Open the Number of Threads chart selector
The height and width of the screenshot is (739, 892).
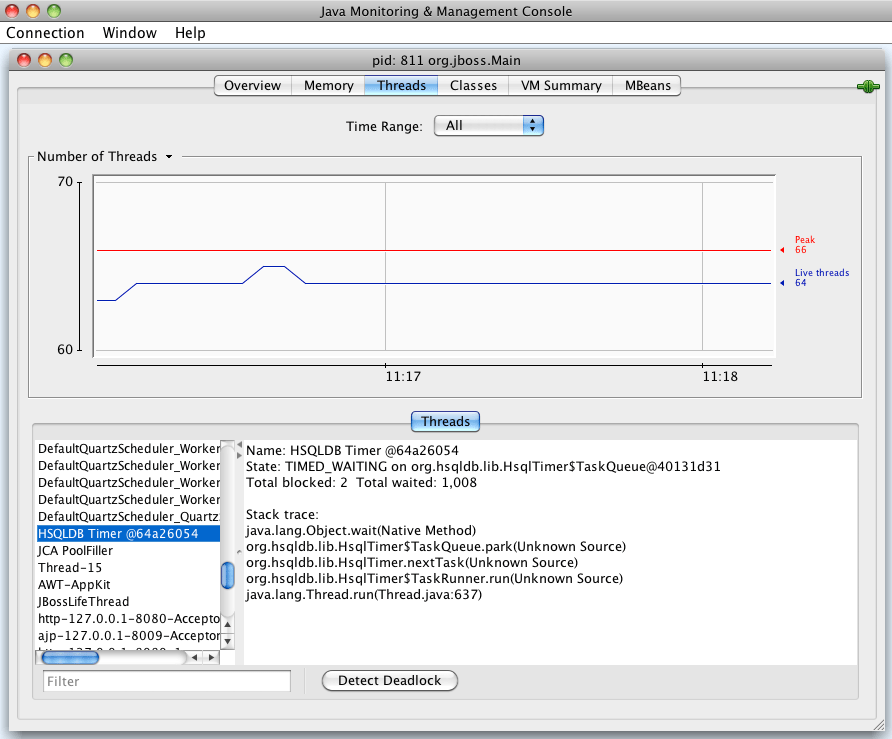pos(167,156)
